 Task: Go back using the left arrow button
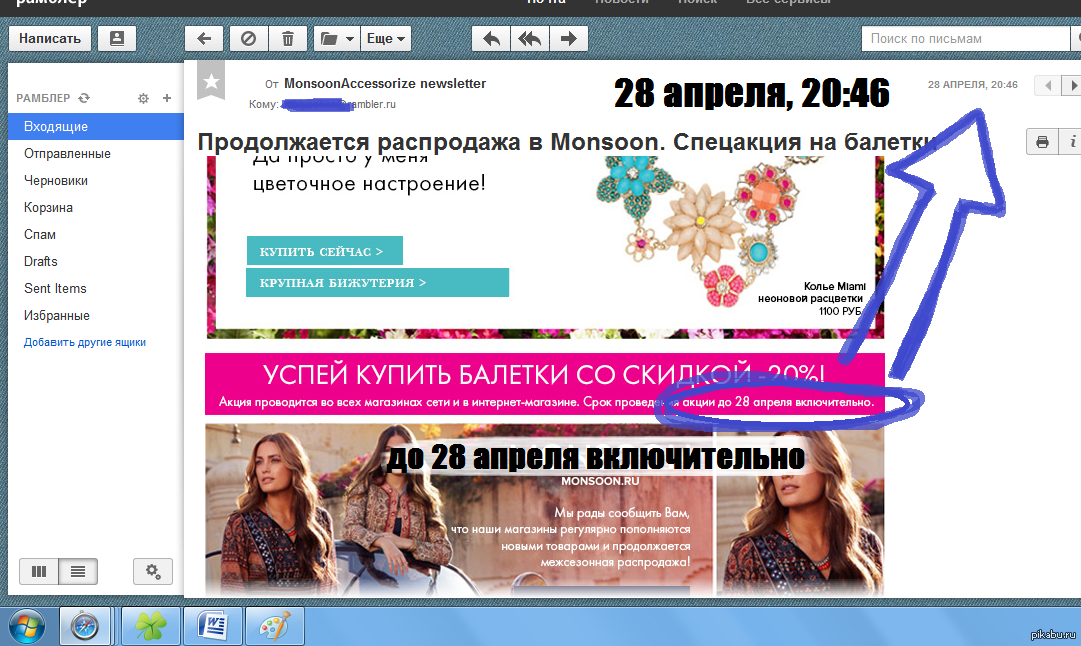[204, 39]
